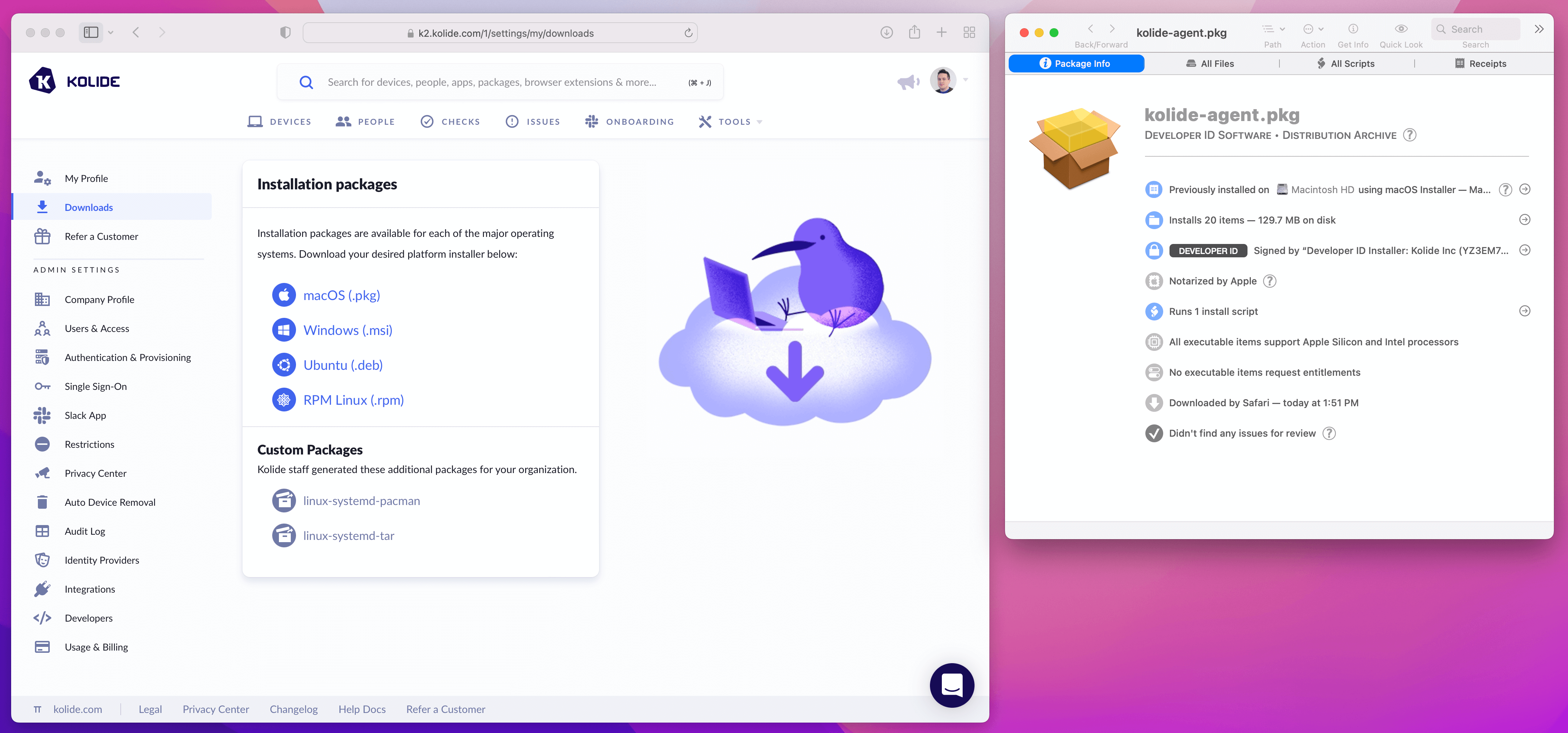Open user avatar account menu

click(x=943, y=80)
